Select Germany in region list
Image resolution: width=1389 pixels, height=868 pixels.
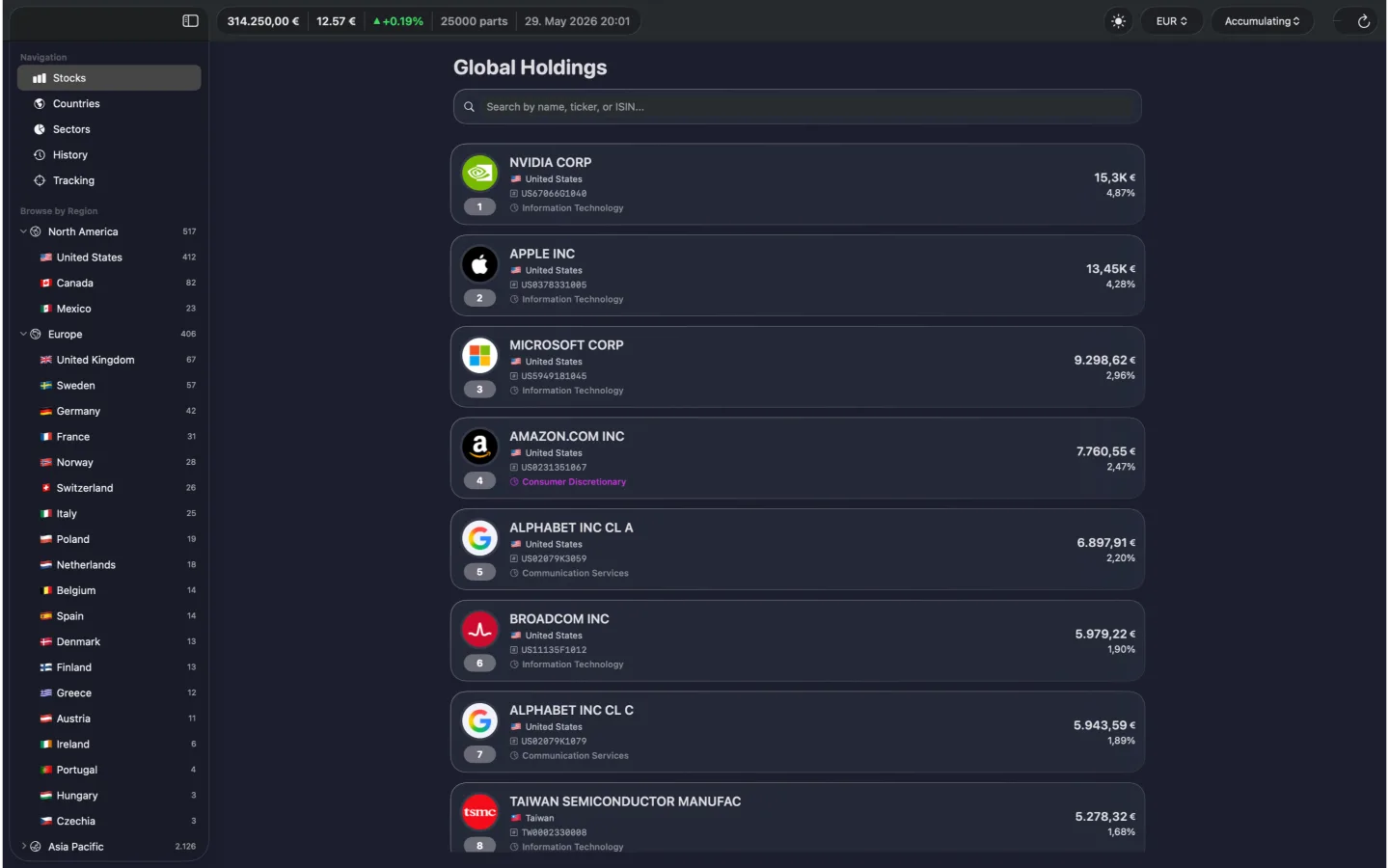[x=109, y=411]
